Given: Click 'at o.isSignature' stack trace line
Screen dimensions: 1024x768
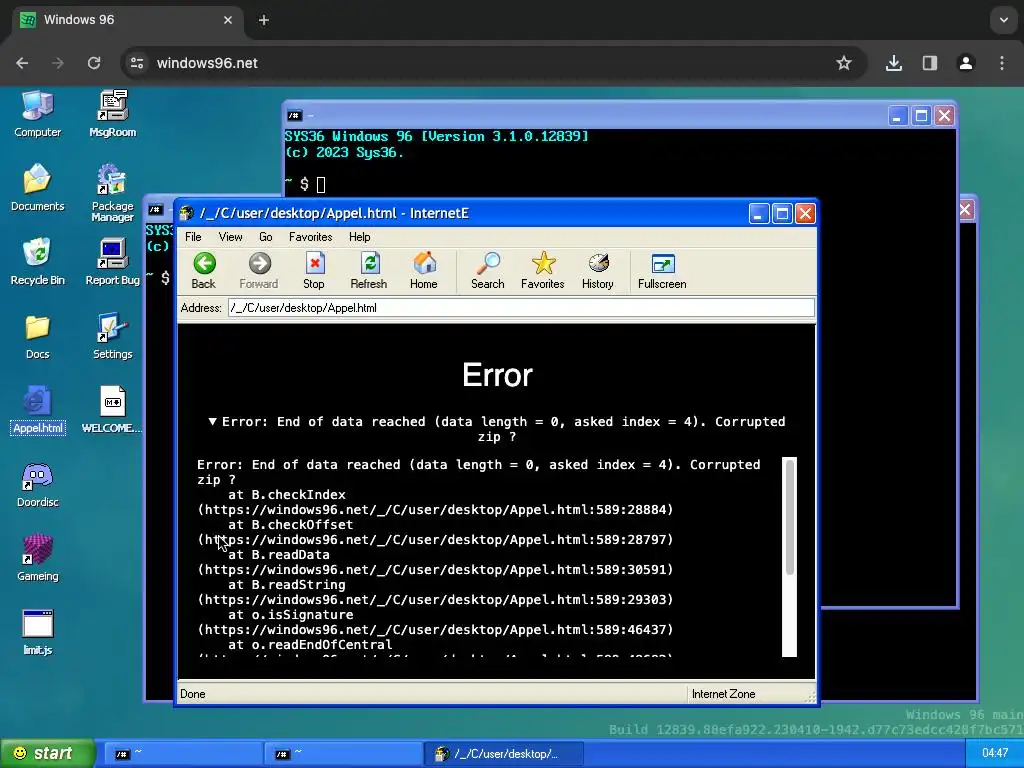Looking at the screenshot, I should pyautogui.click(x=291, y=615).
